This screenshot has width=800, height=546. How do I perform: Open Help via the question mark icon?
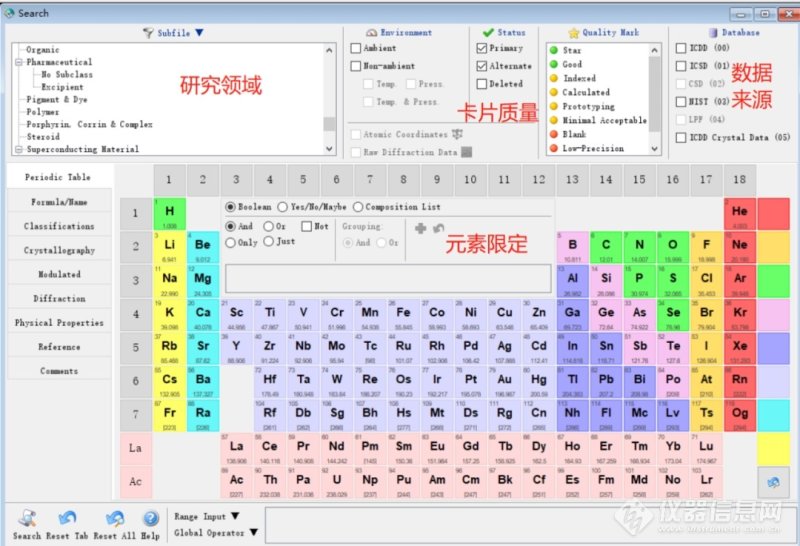click(150, 518)
